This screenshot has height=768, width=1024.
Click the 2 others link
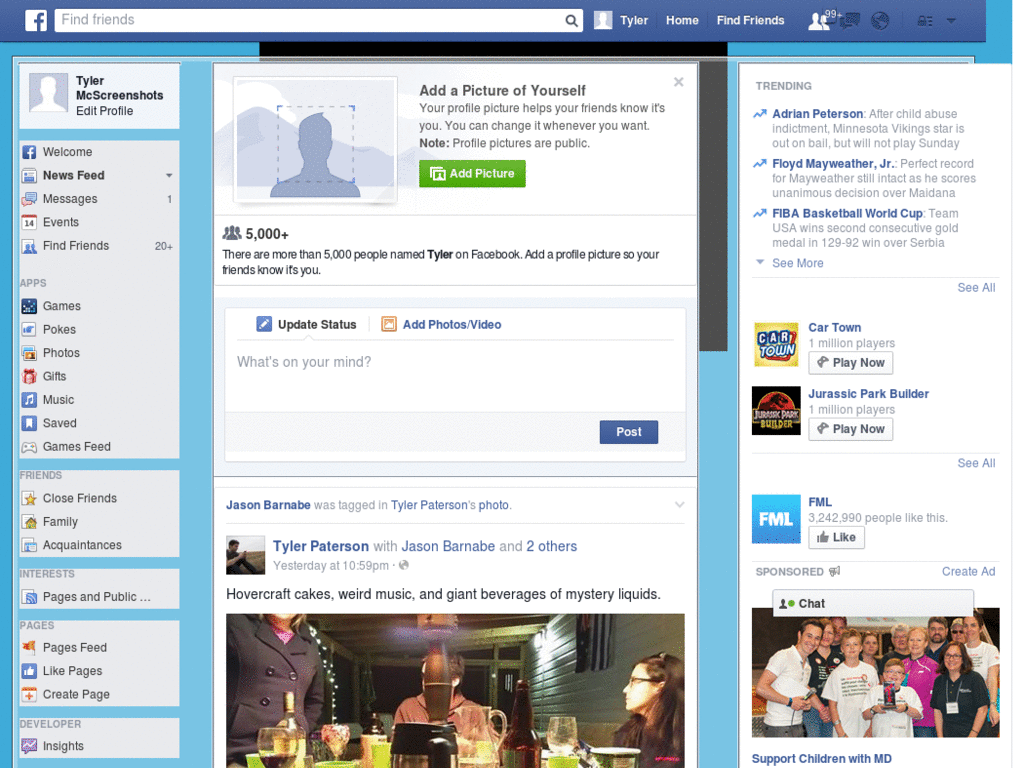[x=552, y=546]
